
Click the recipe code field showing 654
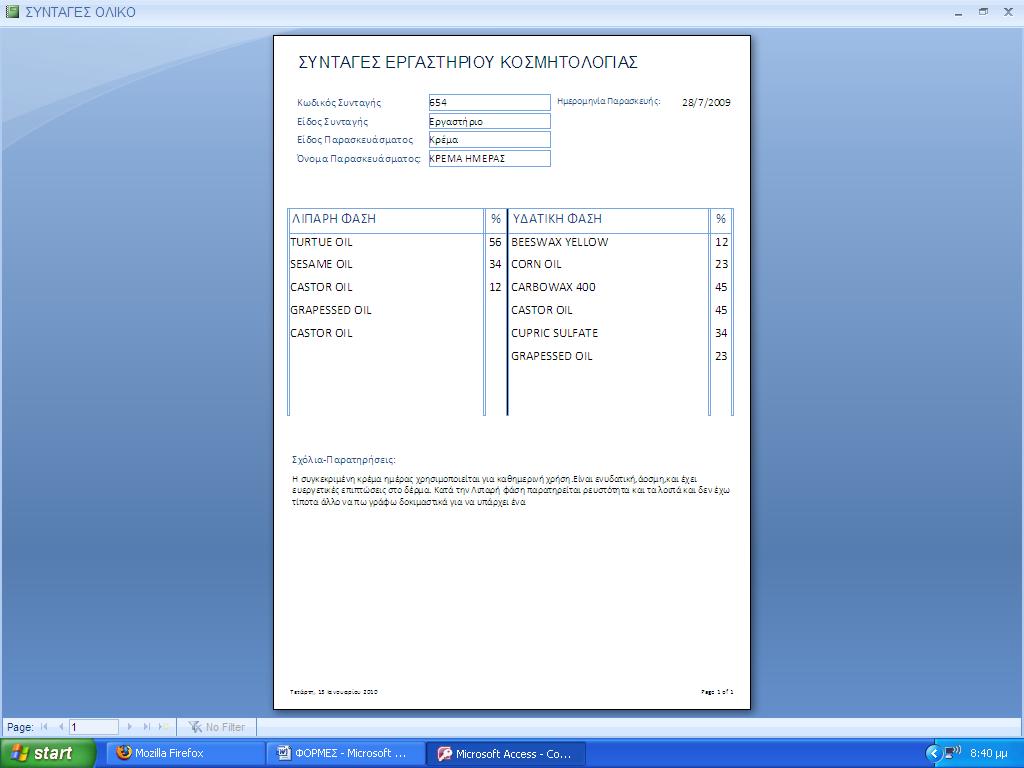pyautogui.click(x=489, y=102)
